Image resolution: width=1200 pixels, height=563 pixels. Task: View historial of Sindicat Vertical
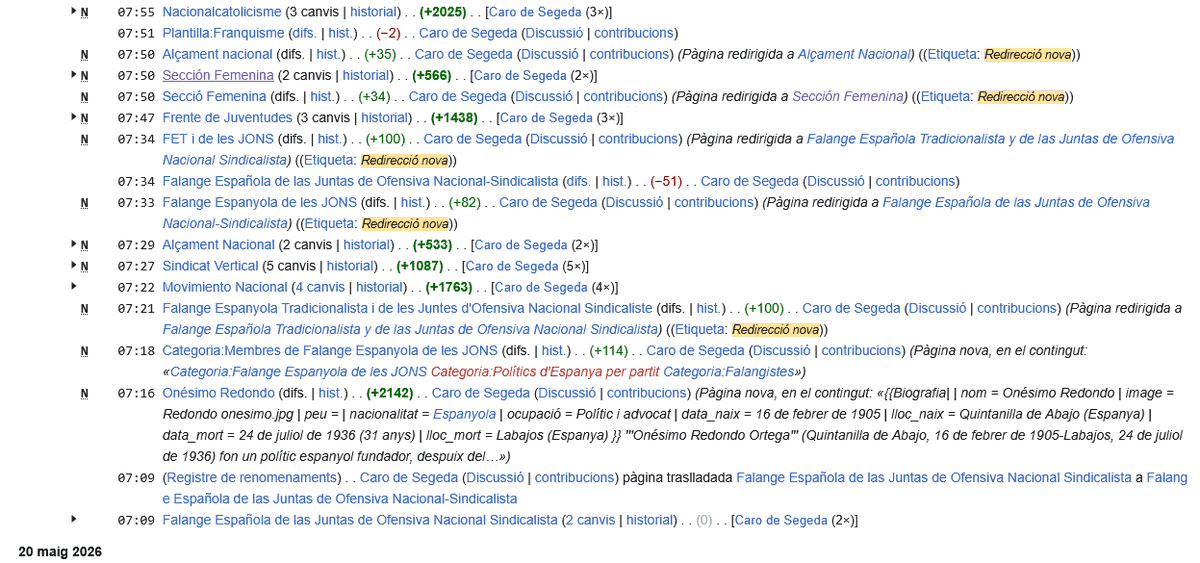[x=351, y=266]
